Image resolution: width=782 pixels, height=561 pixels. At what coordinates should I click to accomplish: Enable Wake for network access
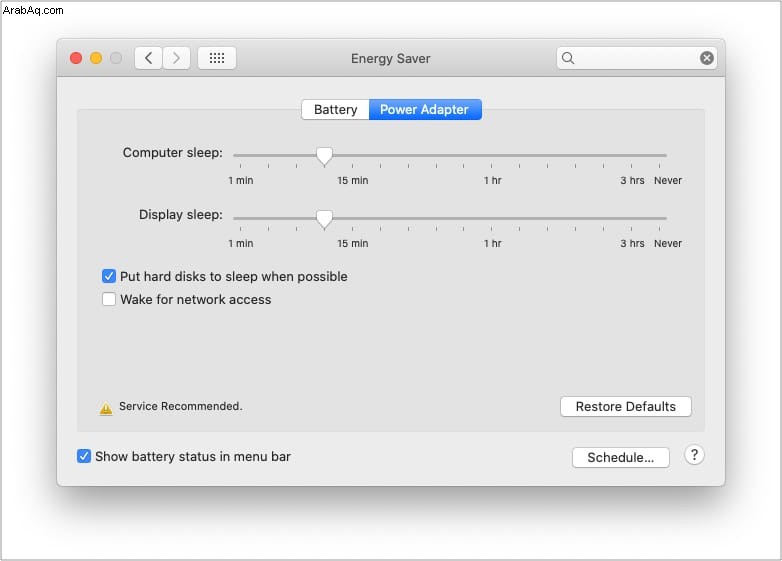pyautogui.click(x=109, y=299)
